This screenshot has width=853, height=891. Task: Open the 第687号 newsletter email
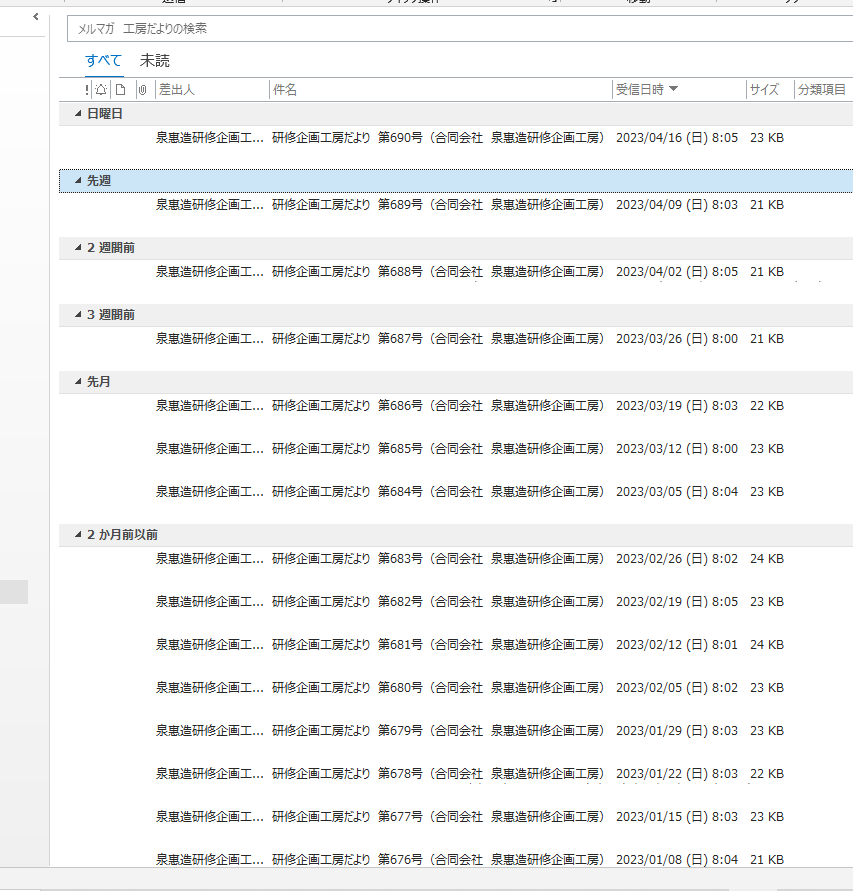pyautogui.click(x=456, y=339)
